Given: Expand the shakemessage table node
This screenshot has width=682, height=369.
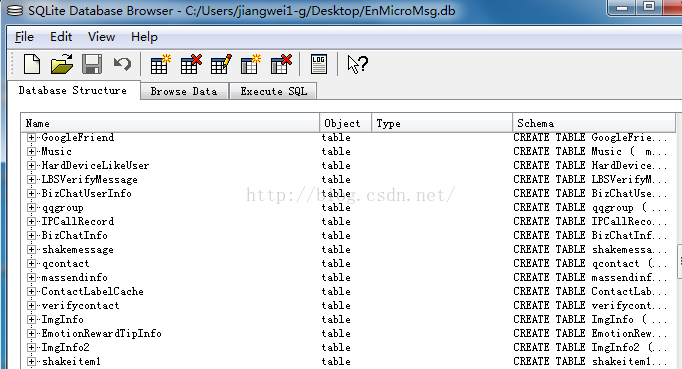Looking at the screenshot, I should coord(31,249).
